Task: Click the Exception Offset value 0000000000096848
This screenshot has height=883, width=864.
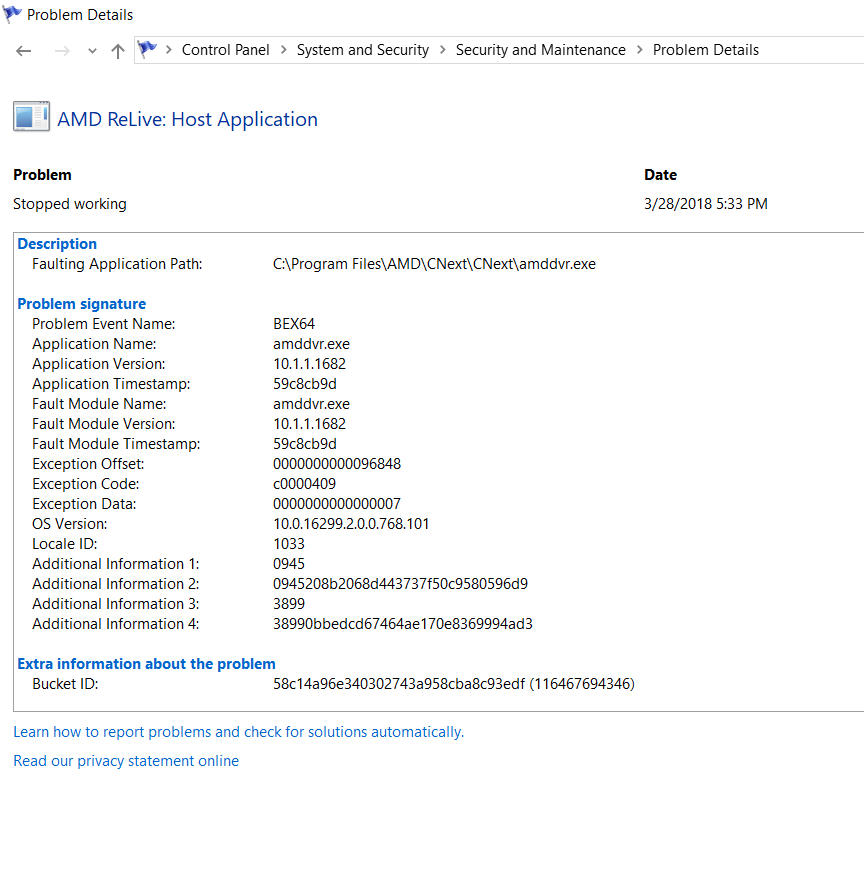Action: click(x=337, y=464)
